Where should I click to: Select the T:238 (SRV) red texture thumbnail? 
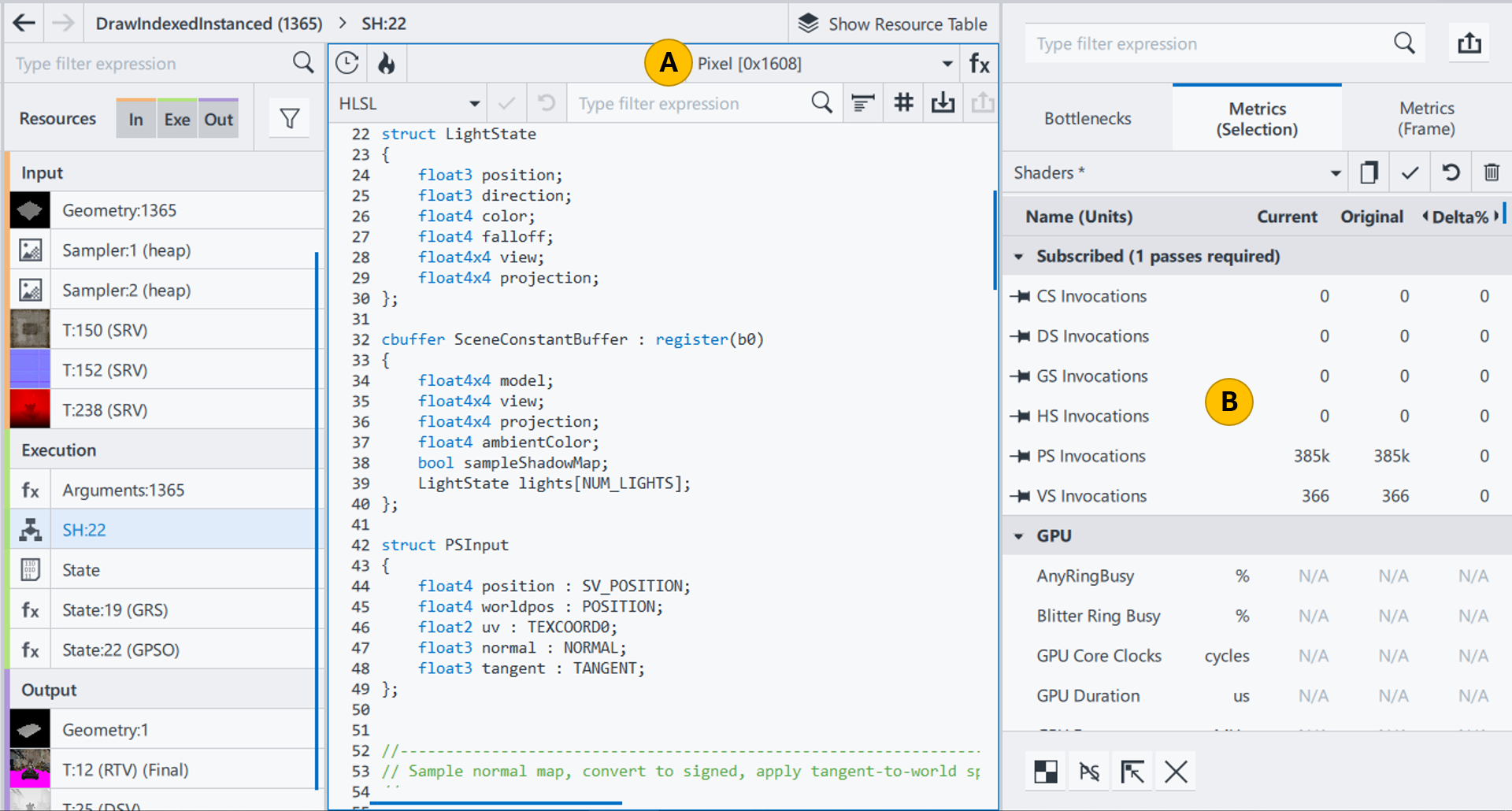[30, 409]
